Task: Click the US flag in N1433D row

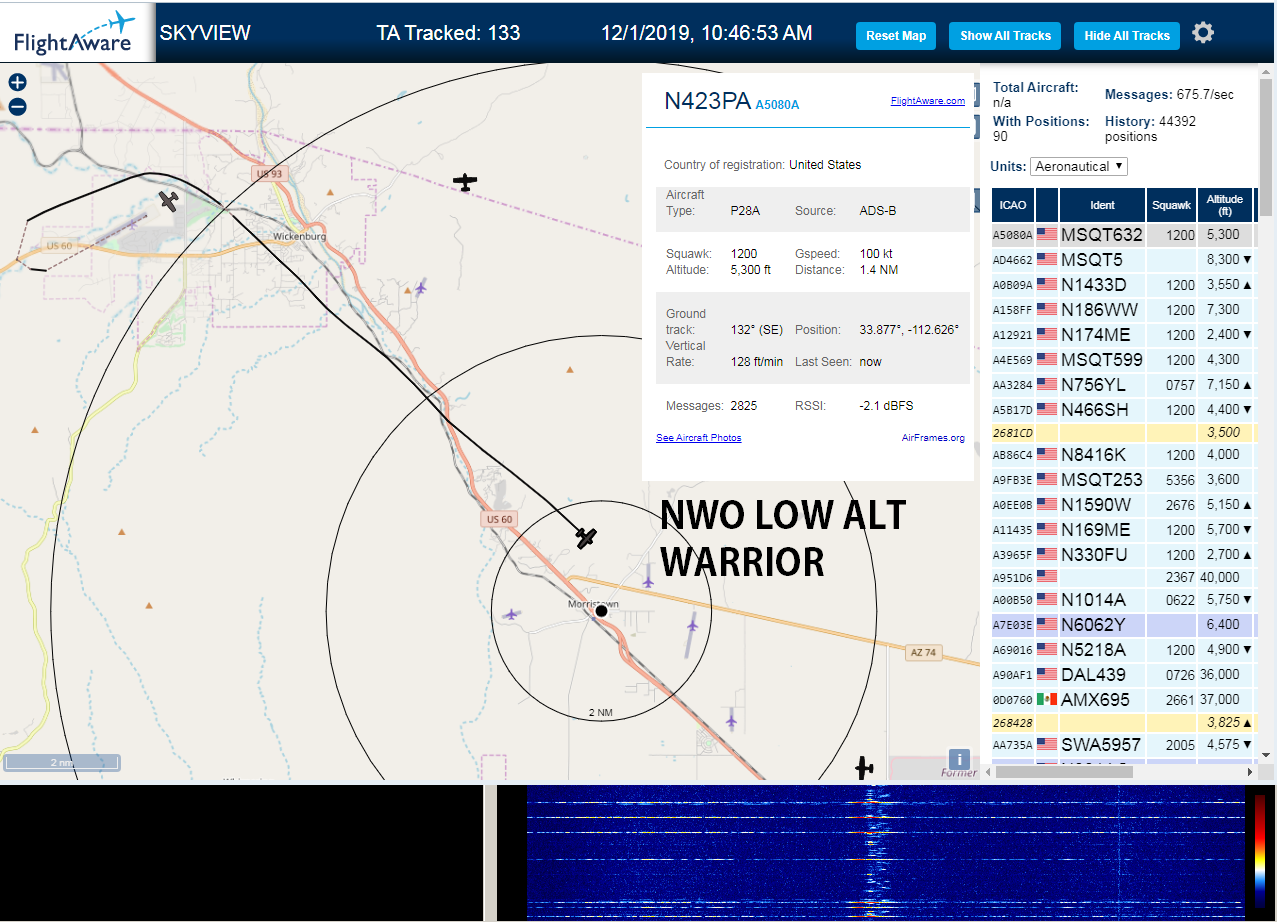Action: 1047,284
